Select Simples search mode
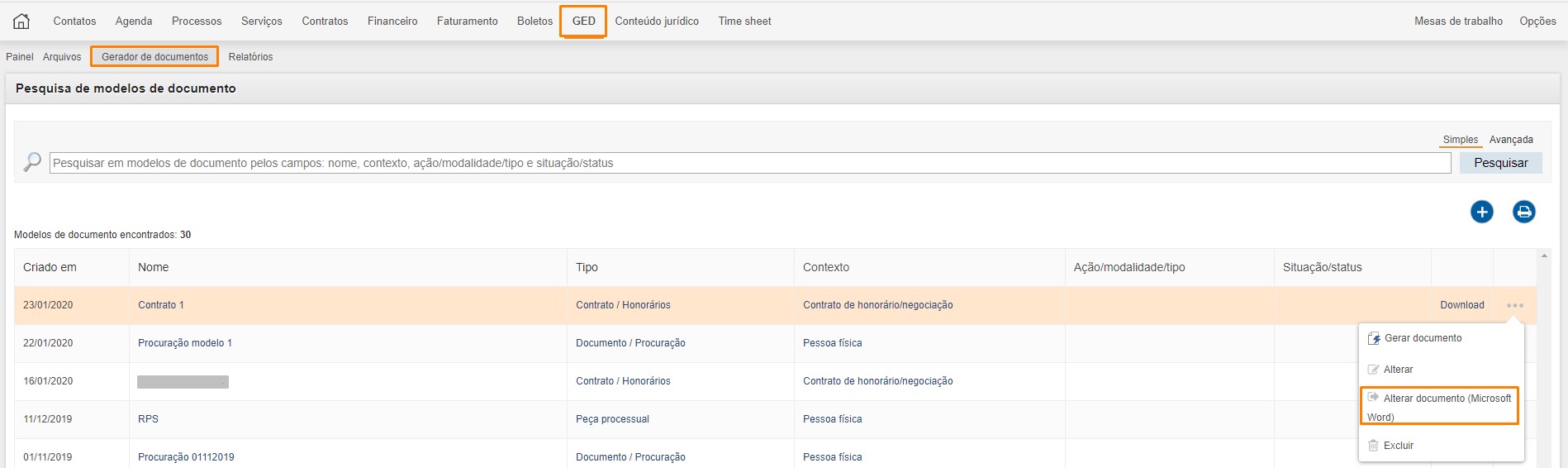Image resolution: width=1568 pixels, height=468 pixels. click(1460, 140)
